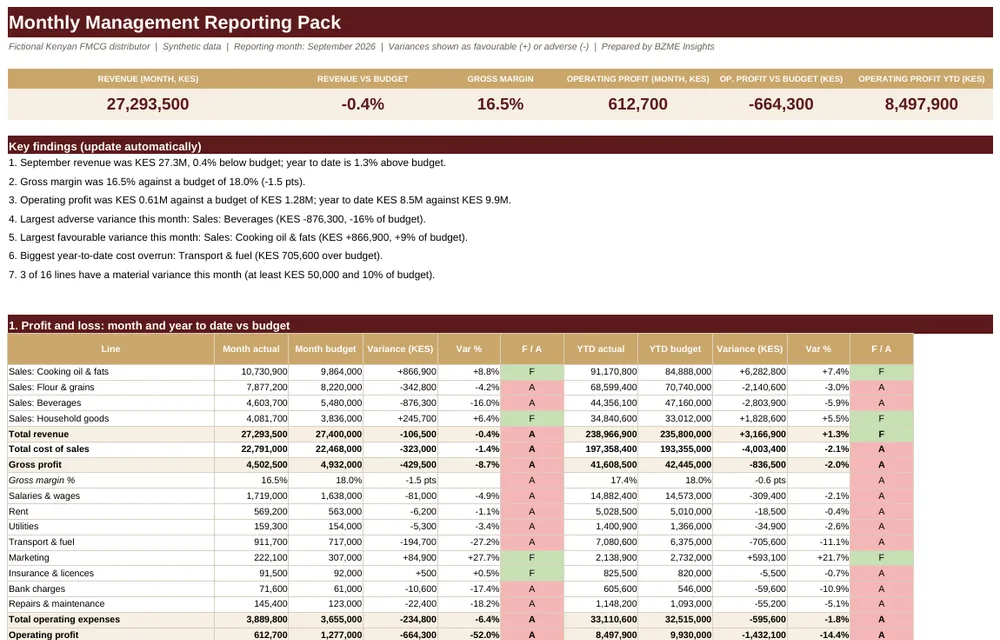
Task: Select the Operating profit row label
Action: (43, 635)
